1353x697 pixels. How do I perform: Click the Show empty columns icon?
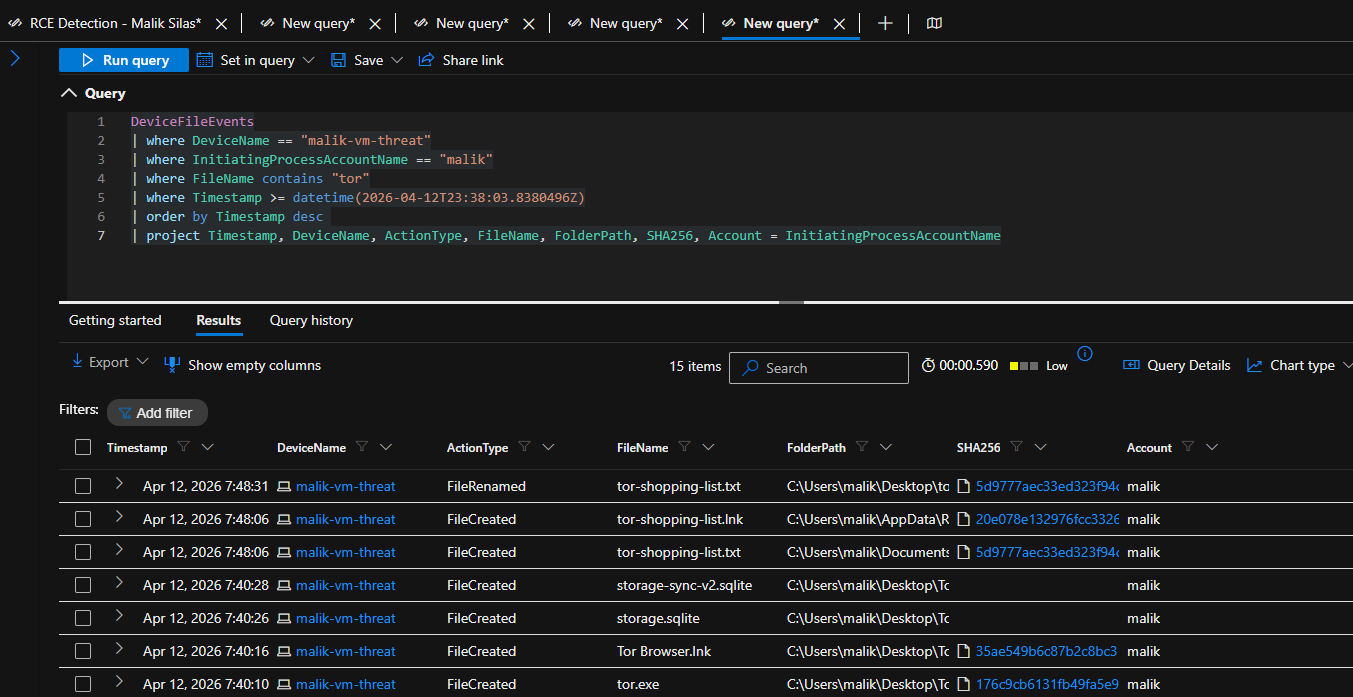coord(172,364)
